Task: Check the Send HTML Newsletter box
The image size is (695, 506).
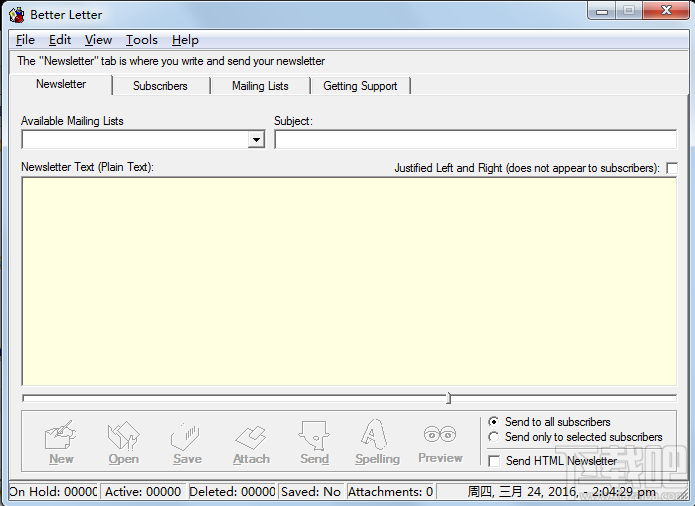Action: (494, 461)
